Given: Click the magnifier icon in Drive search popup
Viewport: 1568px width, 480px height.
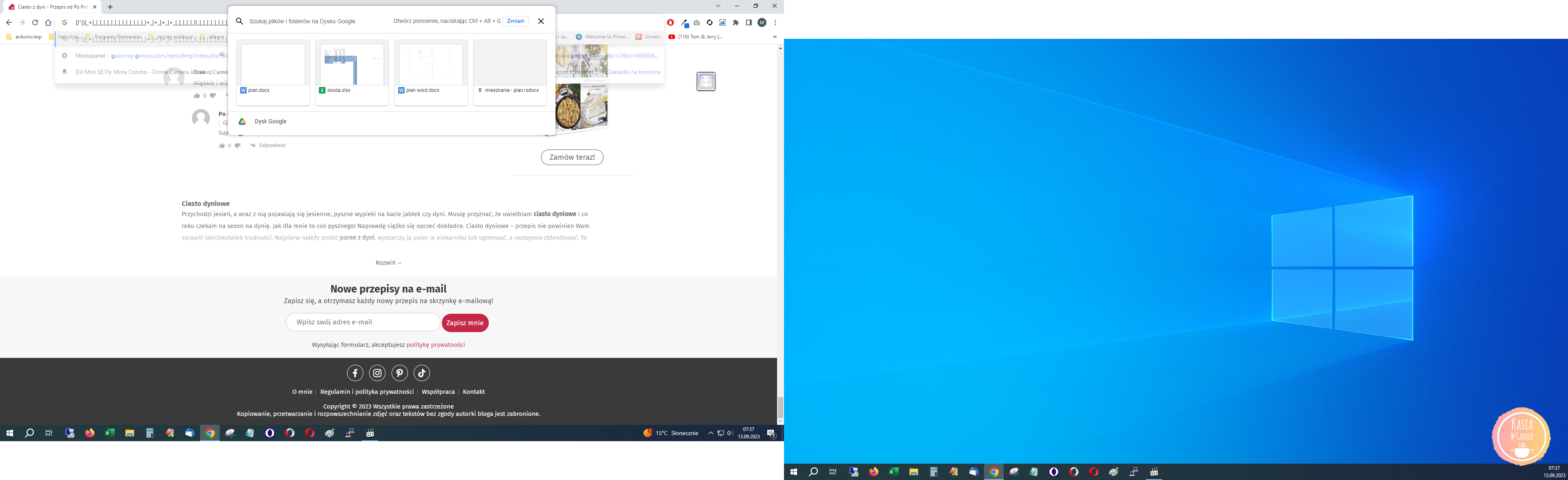Looking at the screenshot, I should [x=240, y=21].
